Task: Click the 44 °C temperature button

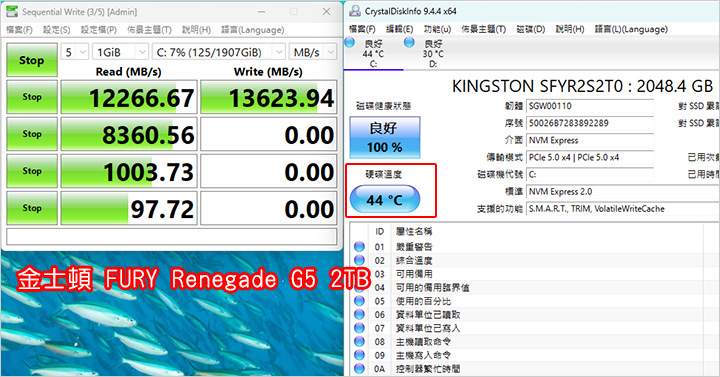Action: click(385, 199)
